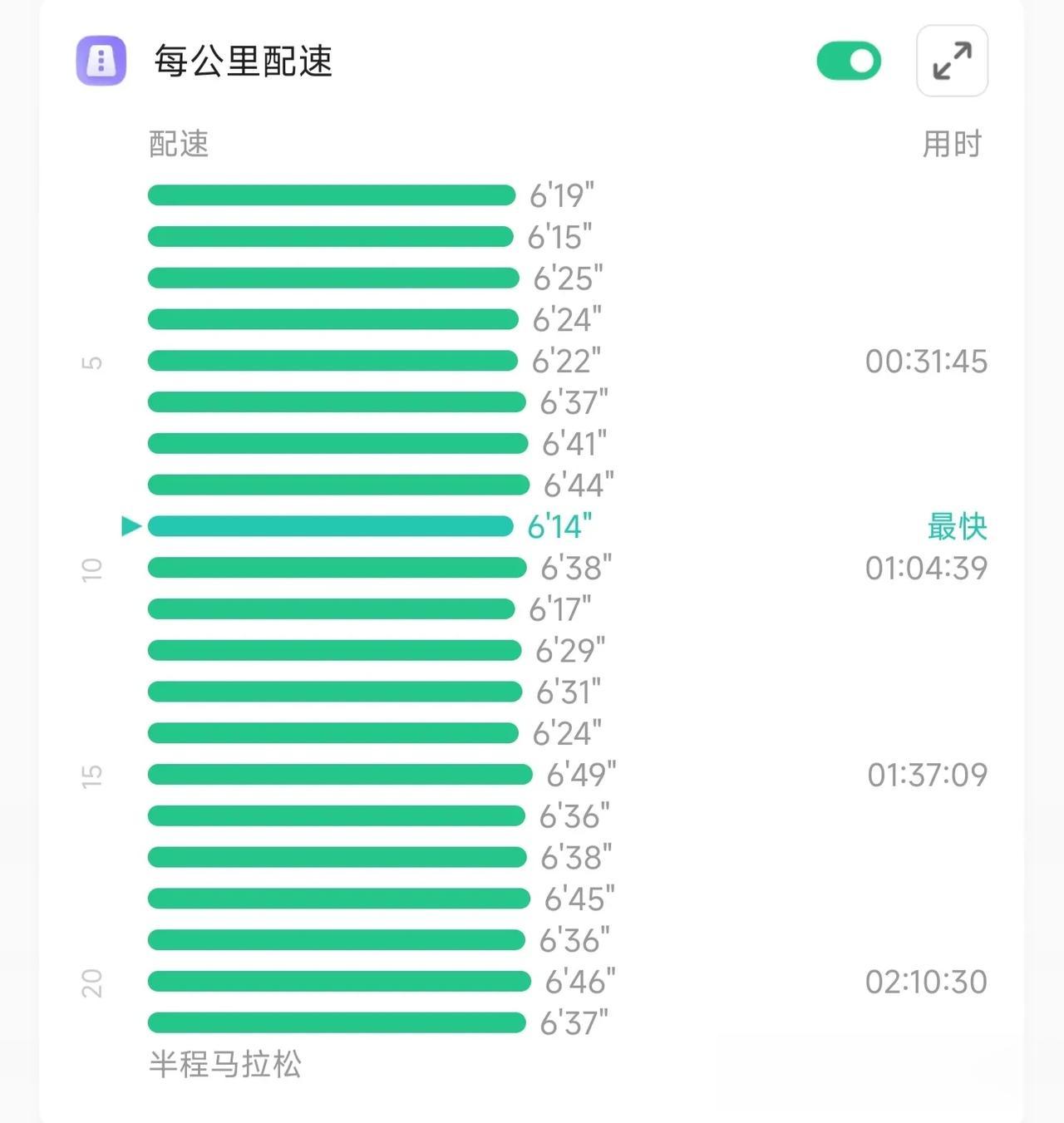Tap the teal bar of the 6'14" split
The height and width of the screenshot is (1123, 1064).
pyautogui.click(x=331, y=526)
